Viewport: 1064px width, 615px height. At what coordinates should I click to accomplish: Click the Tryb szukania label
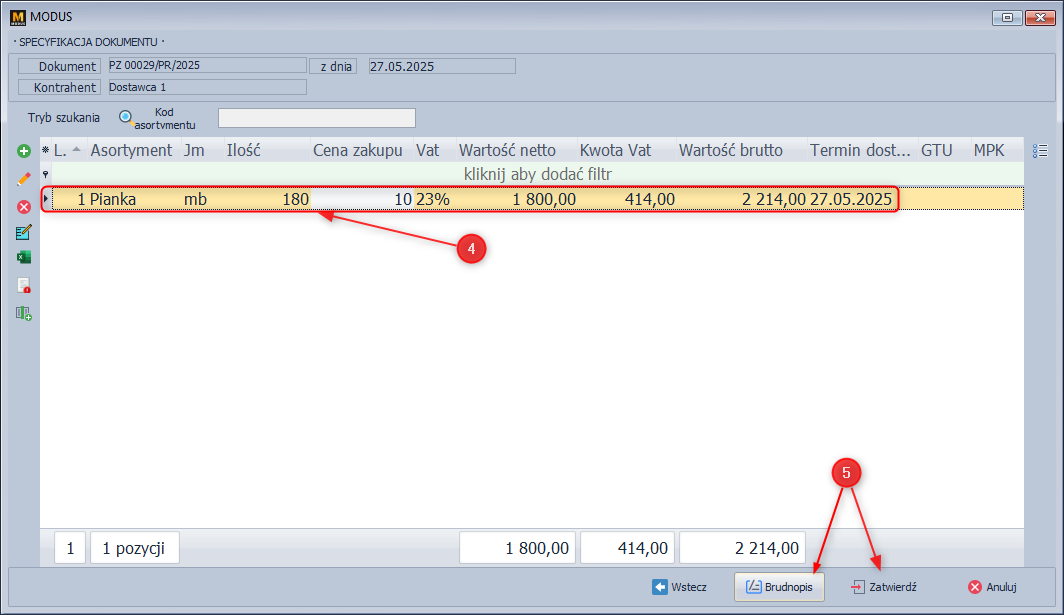tap(64, 117)
